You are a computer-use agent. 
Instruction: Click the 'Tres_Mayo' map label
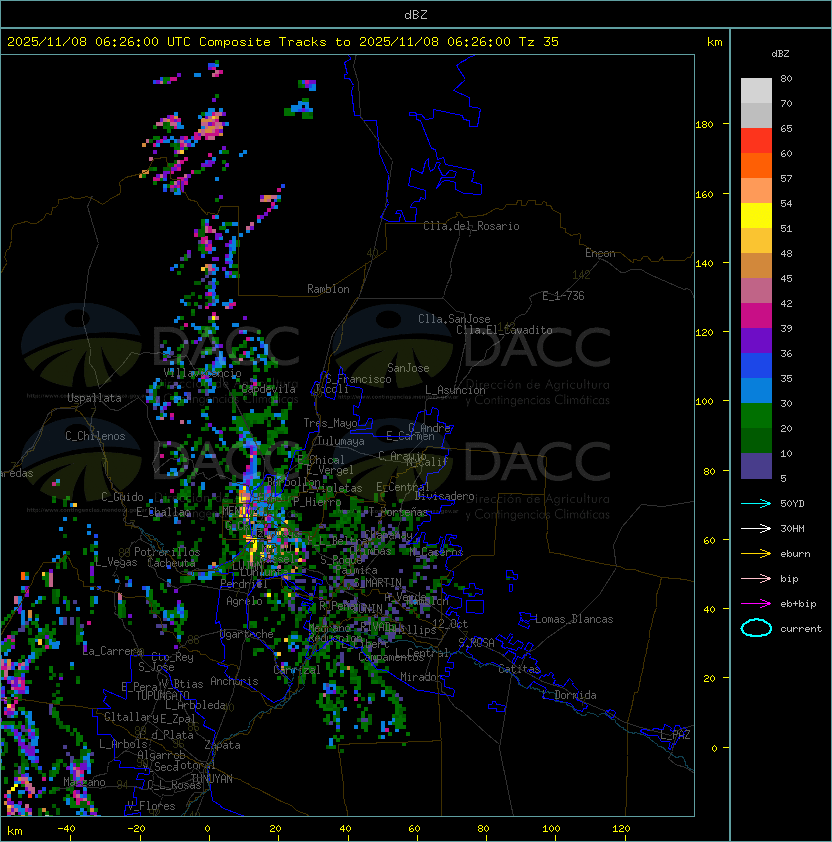330,423
